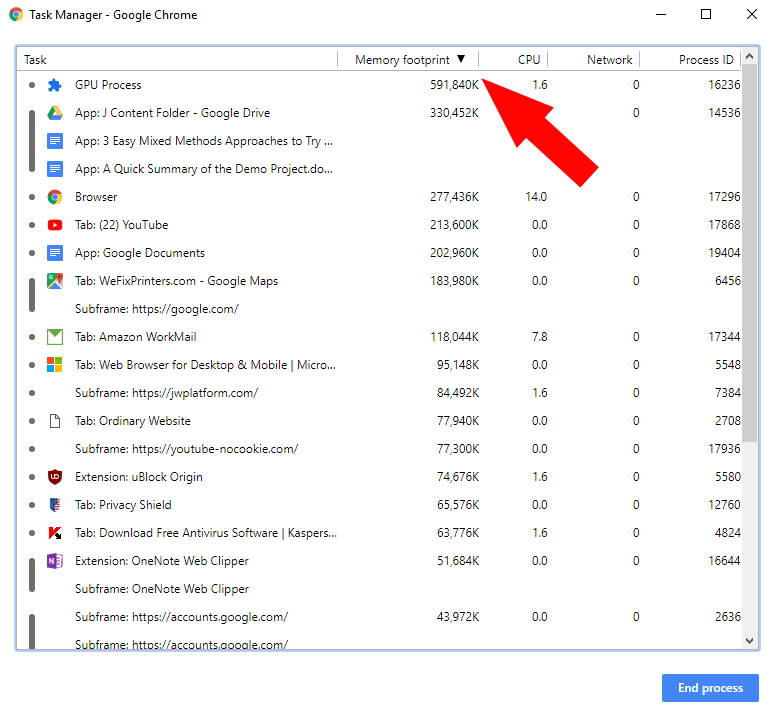Select Subframe: OneNote Web Clipper row
The image size is (774, 718).
click(379, 589)
